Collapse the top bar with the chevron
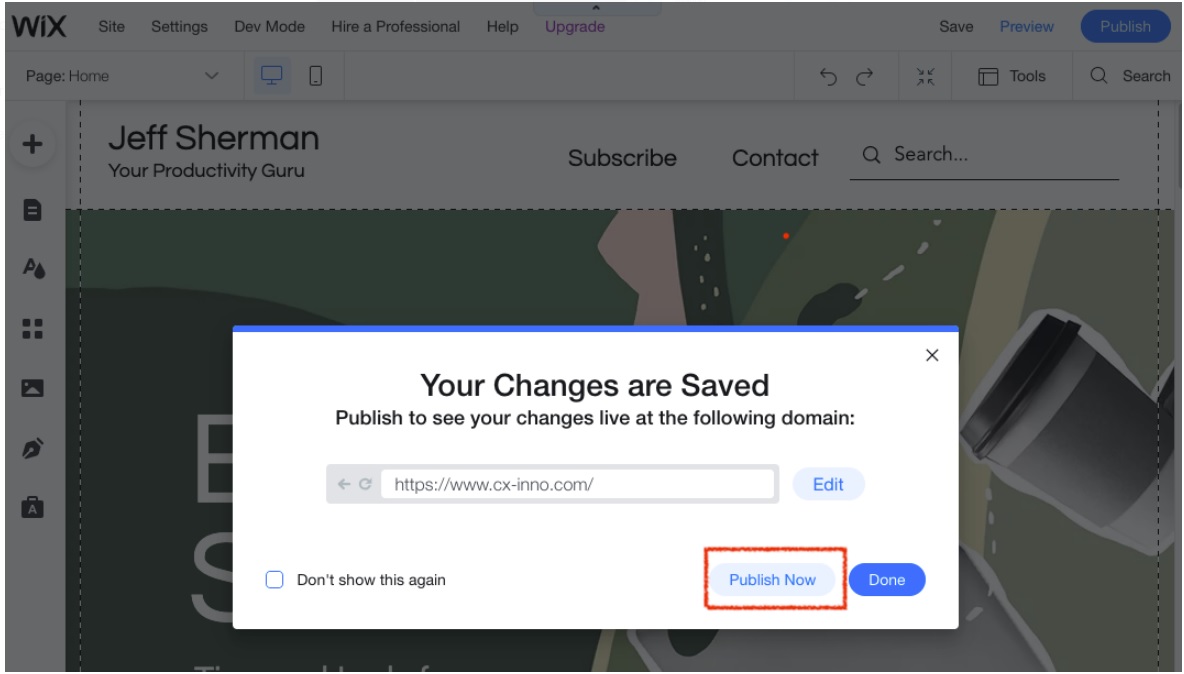The height and width of the screenshot is (674, 1184). [x=597, y=7]
